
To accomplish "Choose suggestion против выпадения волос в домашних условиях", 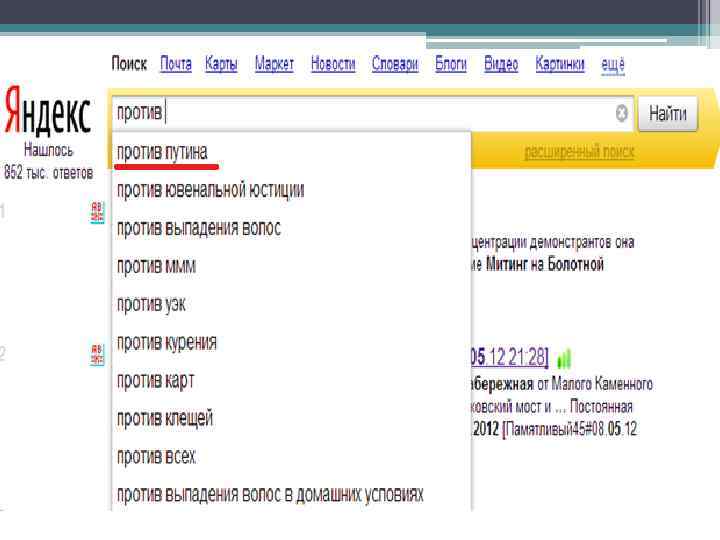I will tap(292, 495).
